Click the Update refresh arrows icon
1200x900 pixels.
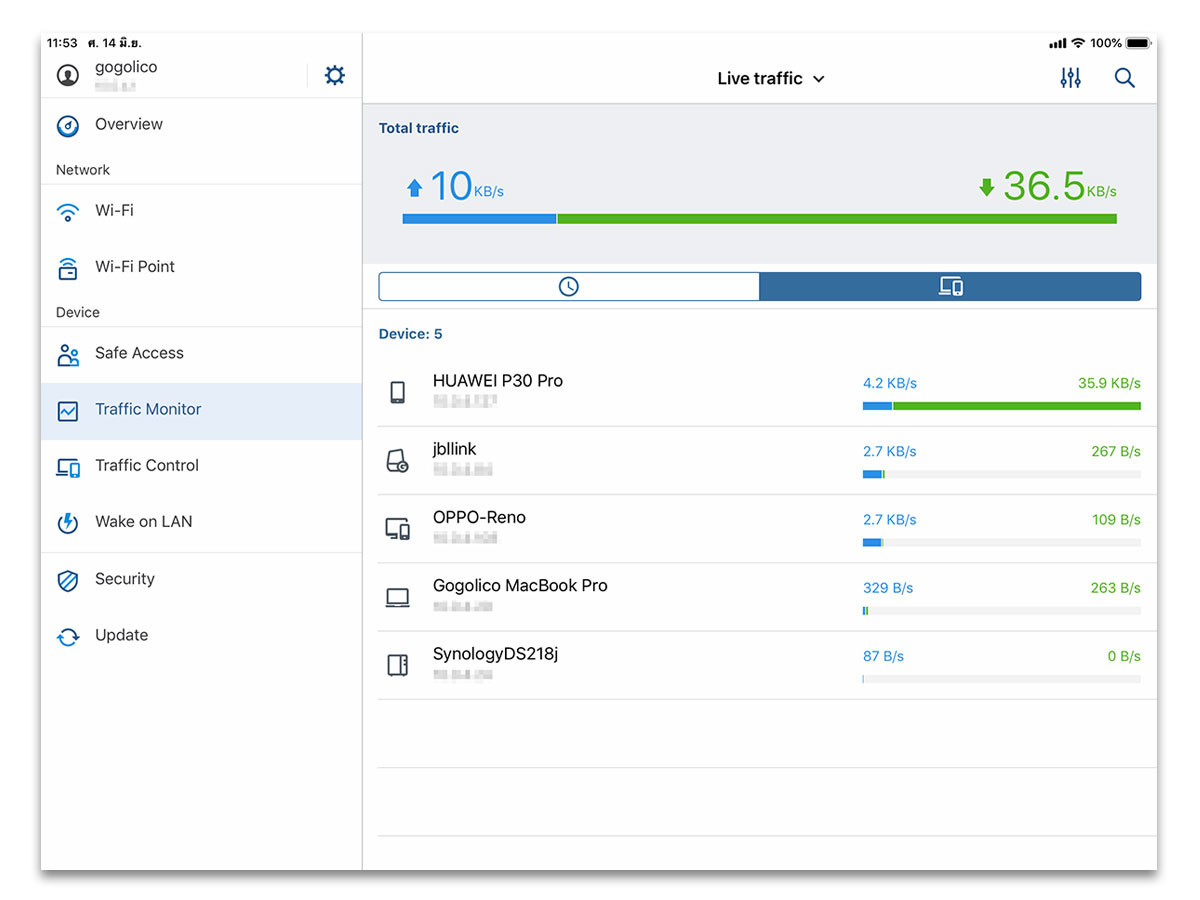pos(68,637)
